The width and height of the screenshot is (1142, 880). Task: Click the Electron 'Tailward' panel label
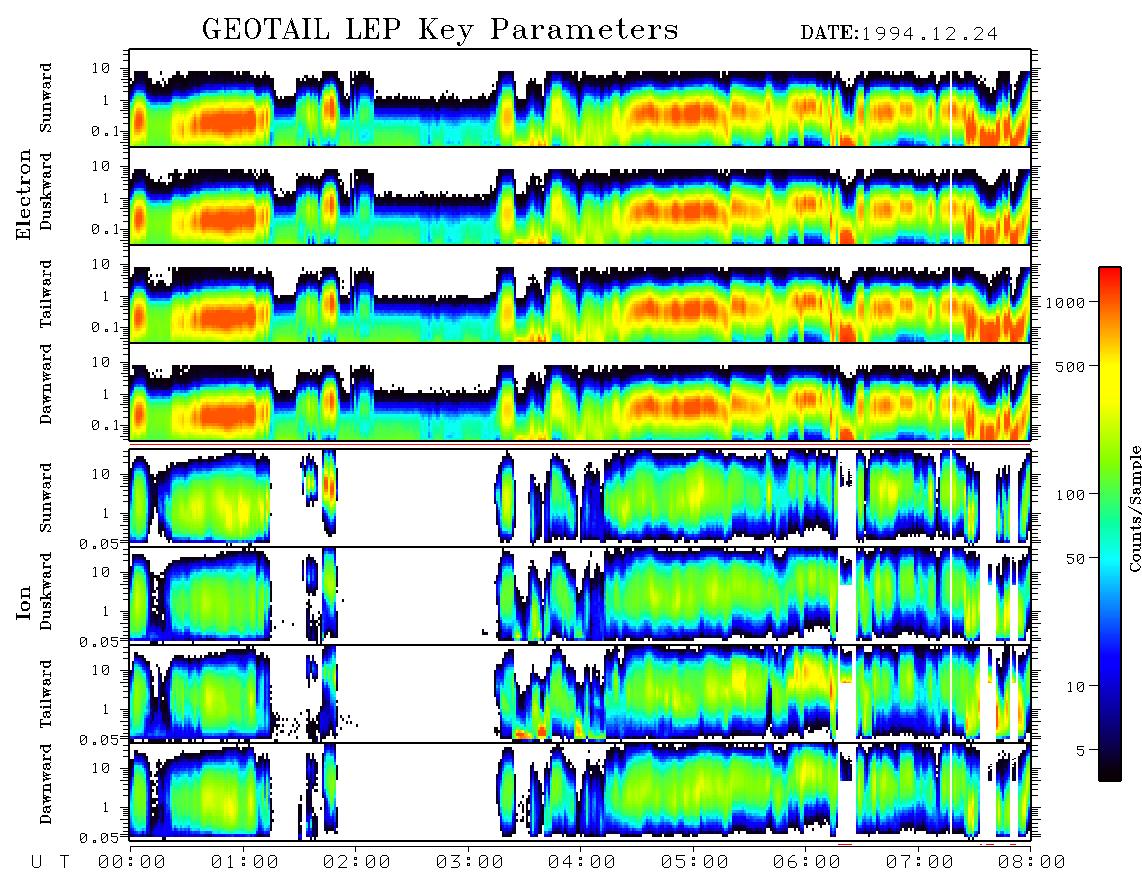[46, 294]
